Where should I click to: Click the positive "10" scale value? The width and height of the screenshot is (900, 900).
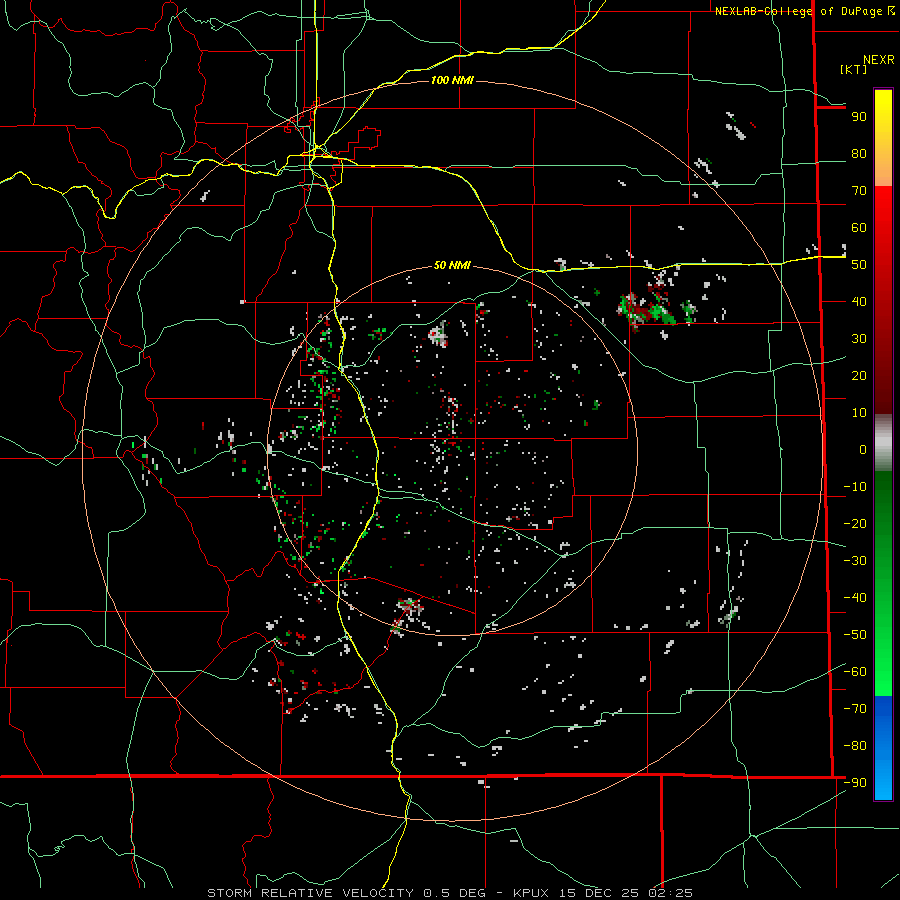click(859, 413)
